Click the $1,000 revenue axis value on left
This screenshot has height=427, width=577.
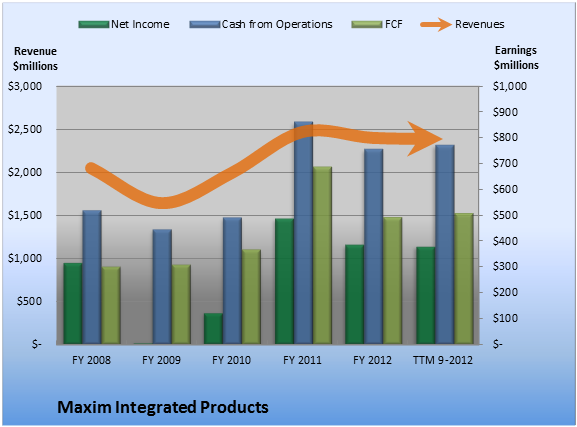25,258
